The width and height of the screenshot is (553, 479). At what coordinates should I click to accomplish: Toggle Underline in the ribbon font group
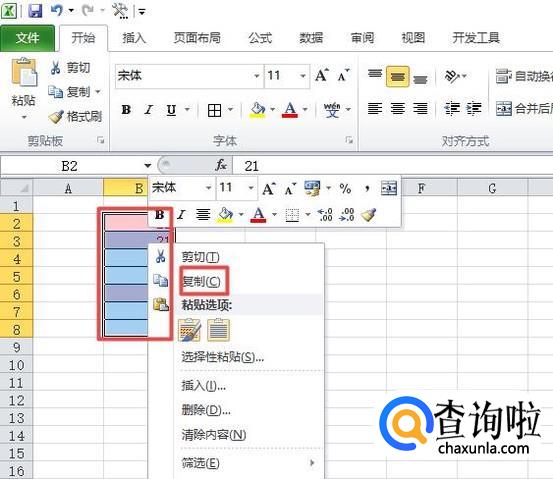pos(171,110)
